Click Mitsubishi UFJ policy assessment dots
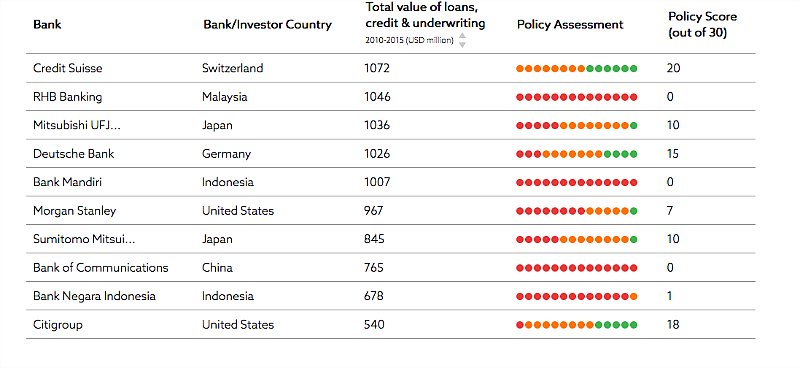Image resolution: width=800 pixels, height=368 pixels. 577,126
